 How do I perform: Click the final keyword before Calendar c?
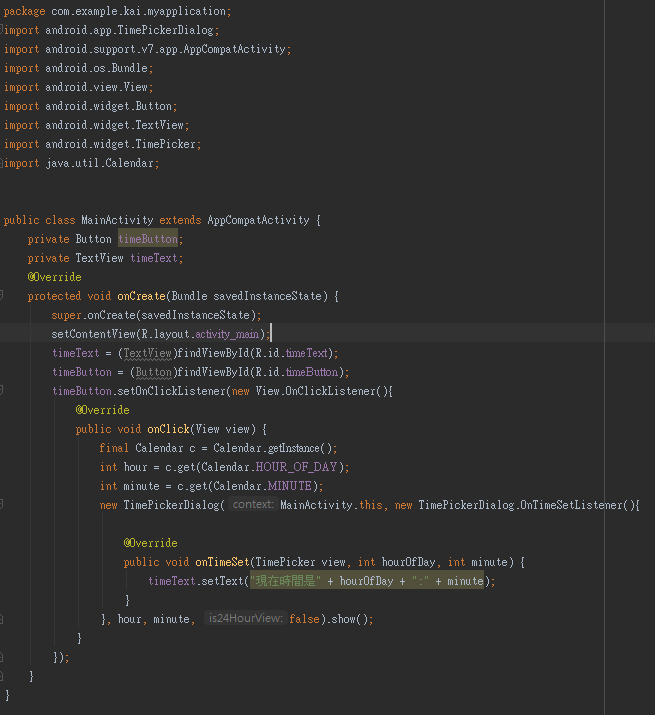pyautogui.click(x=114, y=448)
